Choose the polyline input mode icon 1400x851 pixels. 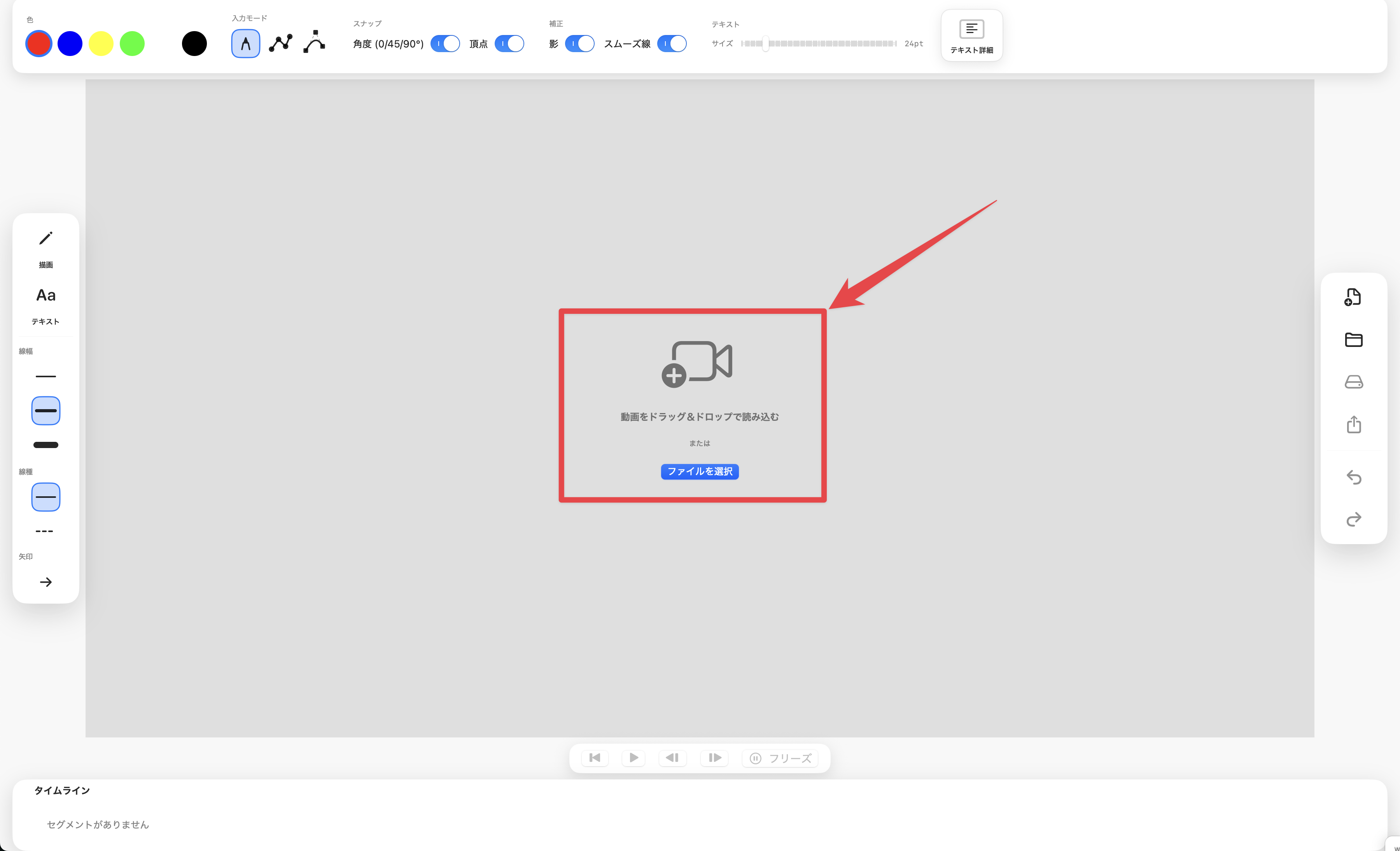click(281, 44)
